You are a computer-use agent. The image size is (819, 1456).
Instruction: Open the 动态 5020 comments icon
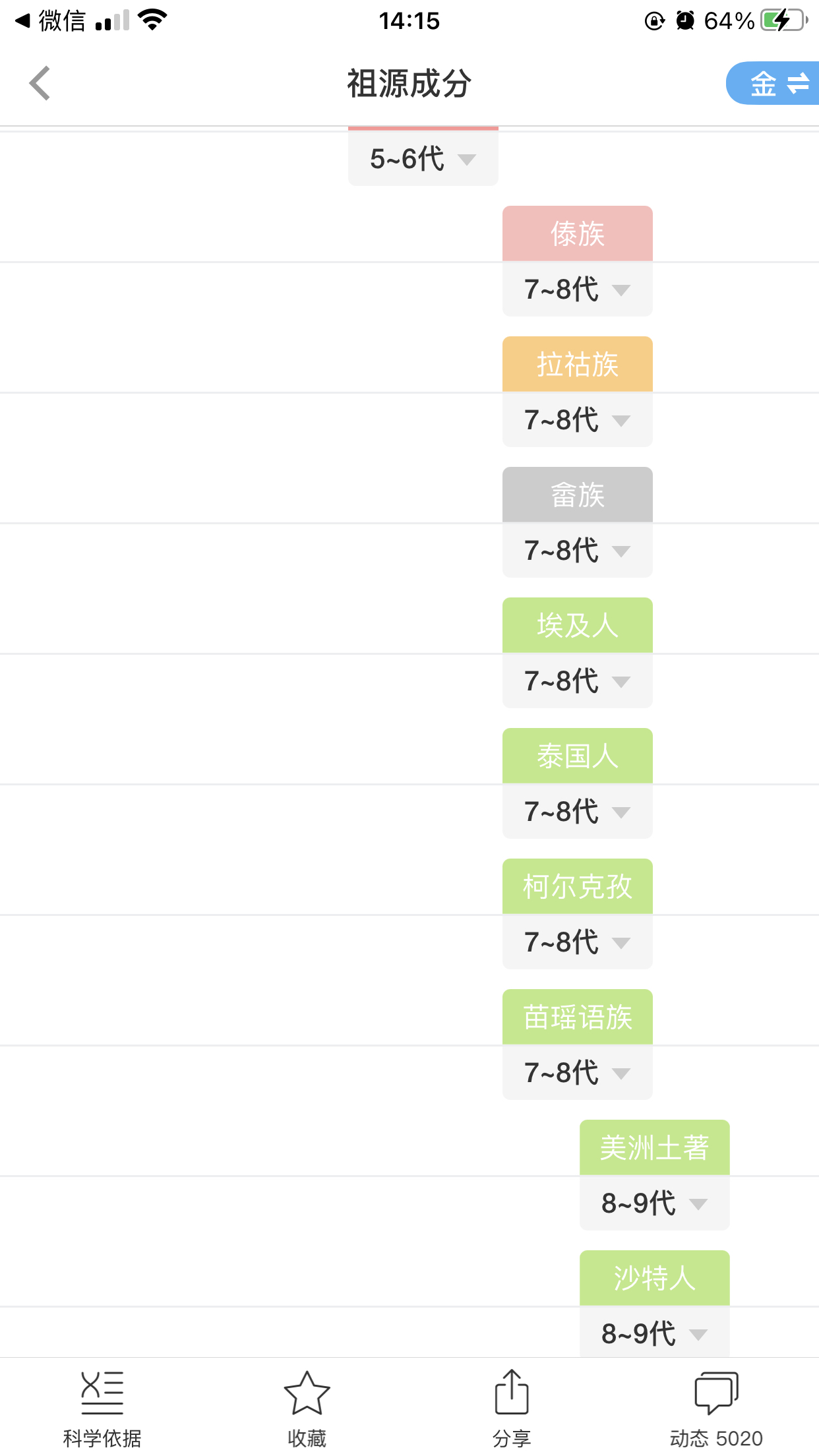pyautogui.click(x=716, y=1393)
